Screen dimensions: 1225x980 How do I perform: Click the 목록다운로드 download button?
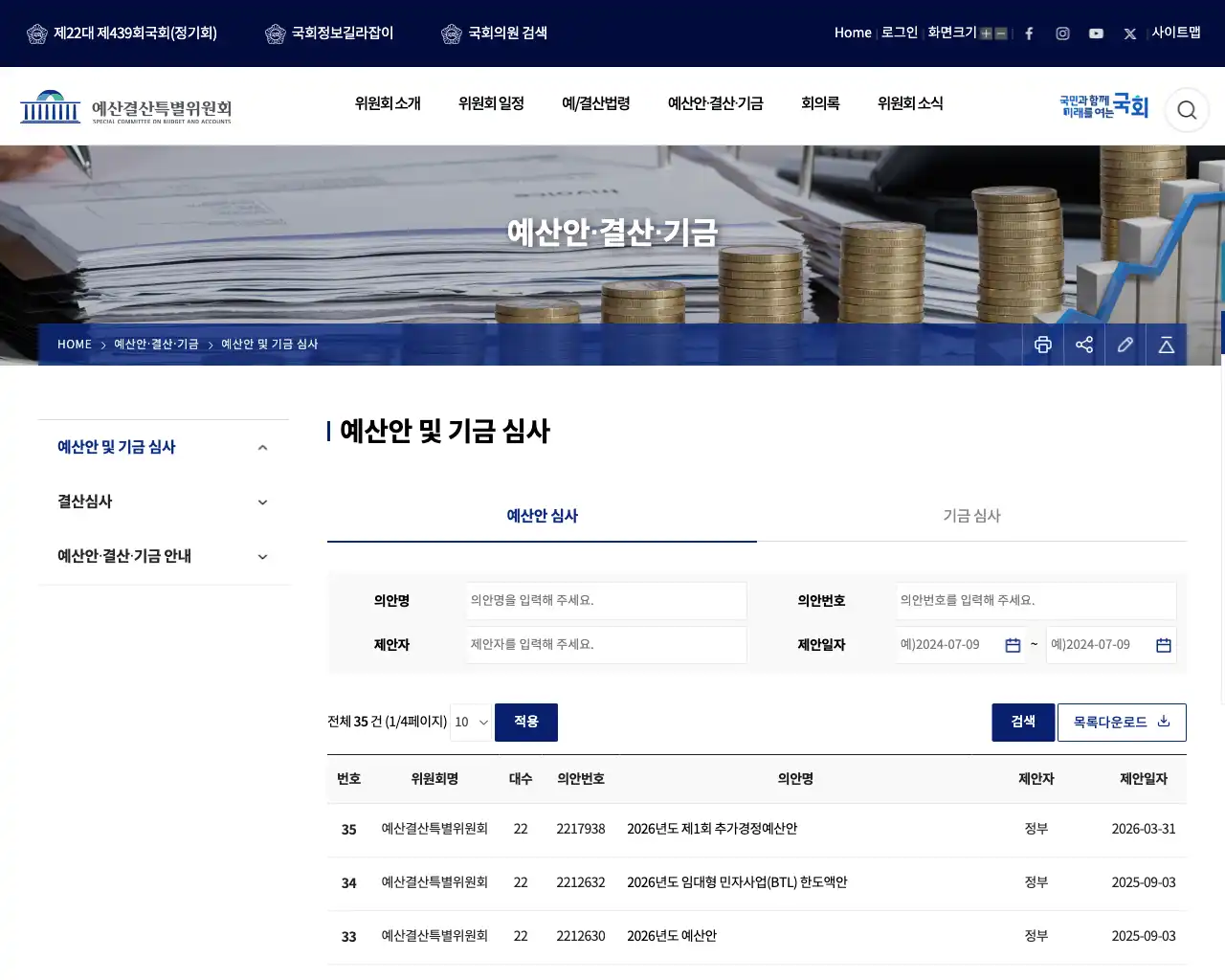point(1122,723)
